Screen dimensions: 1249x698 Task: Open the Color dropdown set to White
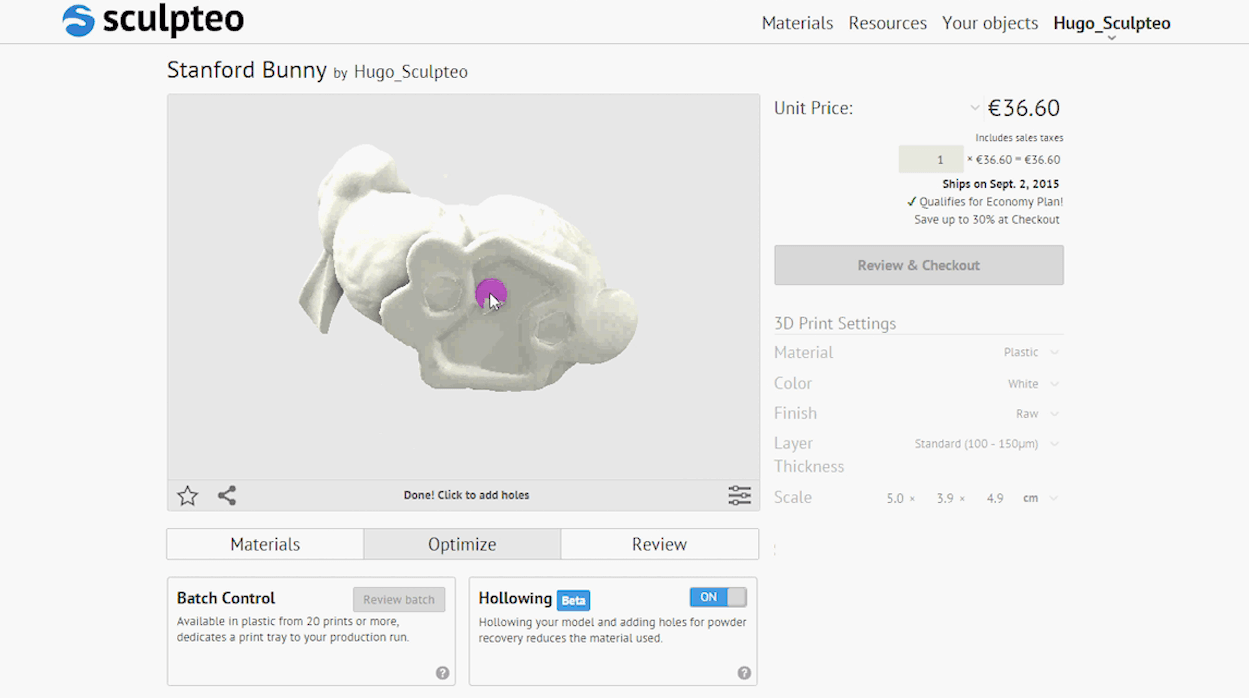pyautogui.click(x=1032, y=384)
